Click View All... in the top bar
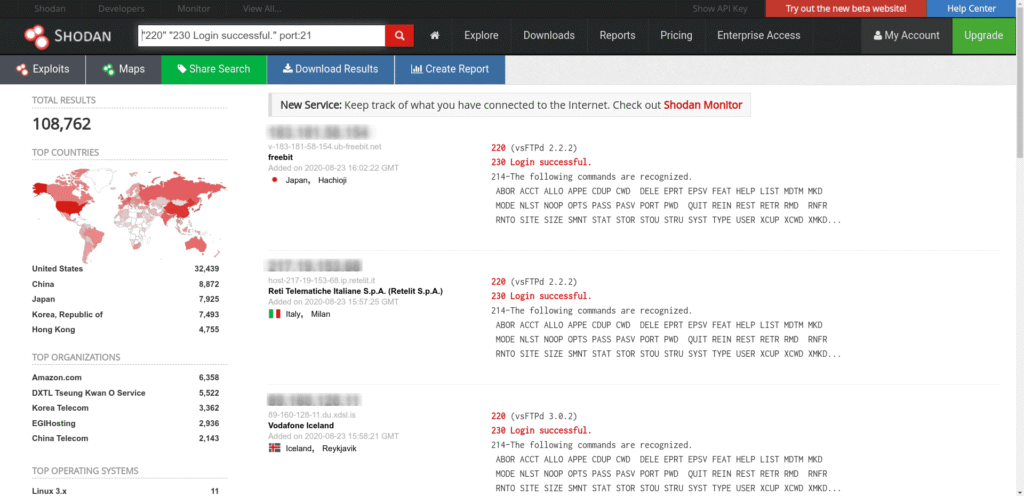Screen dimensions: 1024x496 point(262,9)
